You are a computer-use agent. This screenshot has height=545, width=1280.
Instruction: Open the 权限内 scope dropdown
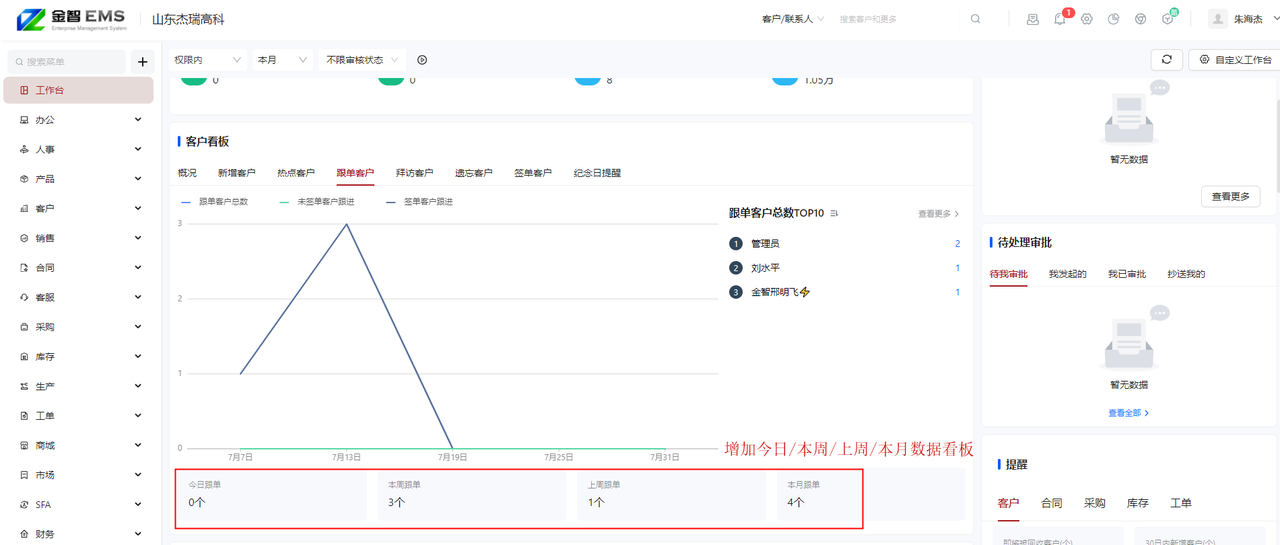pyautogui.click(x=207, y=60)
